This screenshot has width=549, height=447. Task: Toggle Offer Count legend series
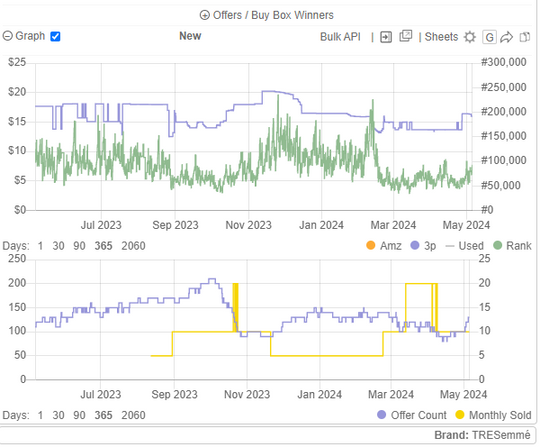[412, 415]
